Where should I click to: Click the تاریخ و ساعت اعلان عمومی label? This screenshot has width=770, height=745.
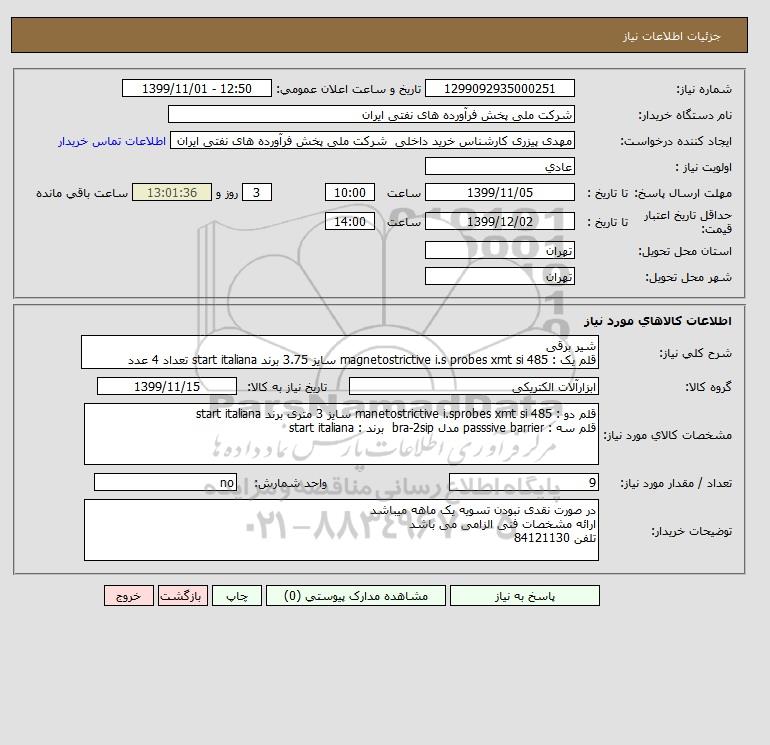point(349,89)
